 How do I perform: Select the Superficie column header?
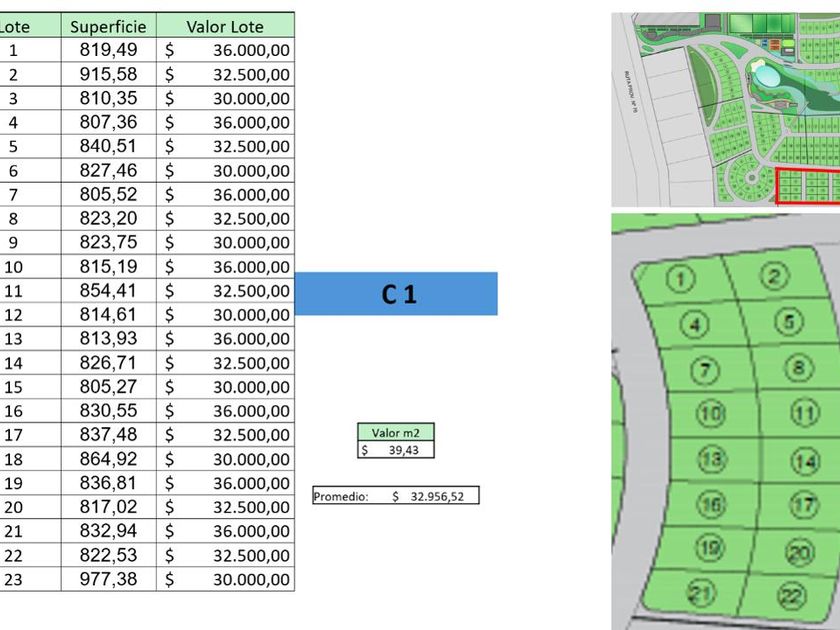click(109, 26)
